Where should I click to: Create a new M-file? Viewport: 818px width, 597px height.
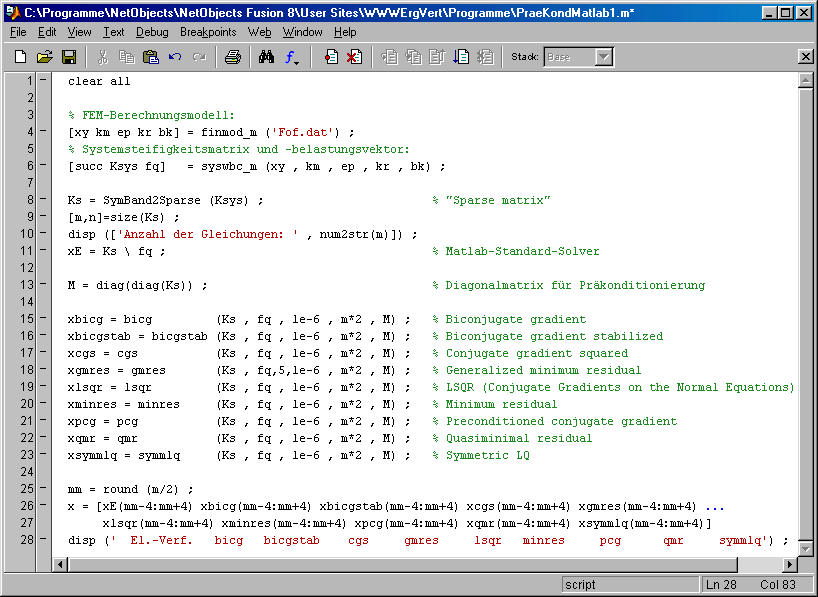point(19,57)
